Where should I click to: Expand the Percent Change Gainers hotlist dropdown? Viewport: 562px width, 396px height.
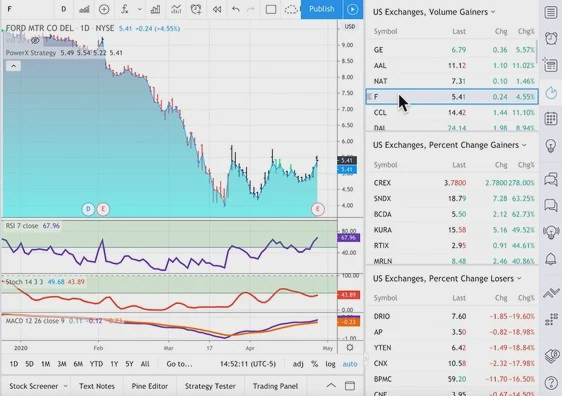tap(524, 145)
